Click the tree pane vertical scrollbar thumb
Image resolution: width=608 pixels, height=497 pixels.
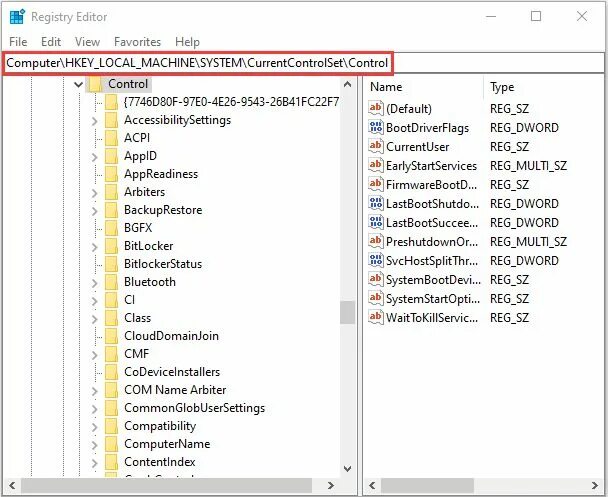(347, 312)
